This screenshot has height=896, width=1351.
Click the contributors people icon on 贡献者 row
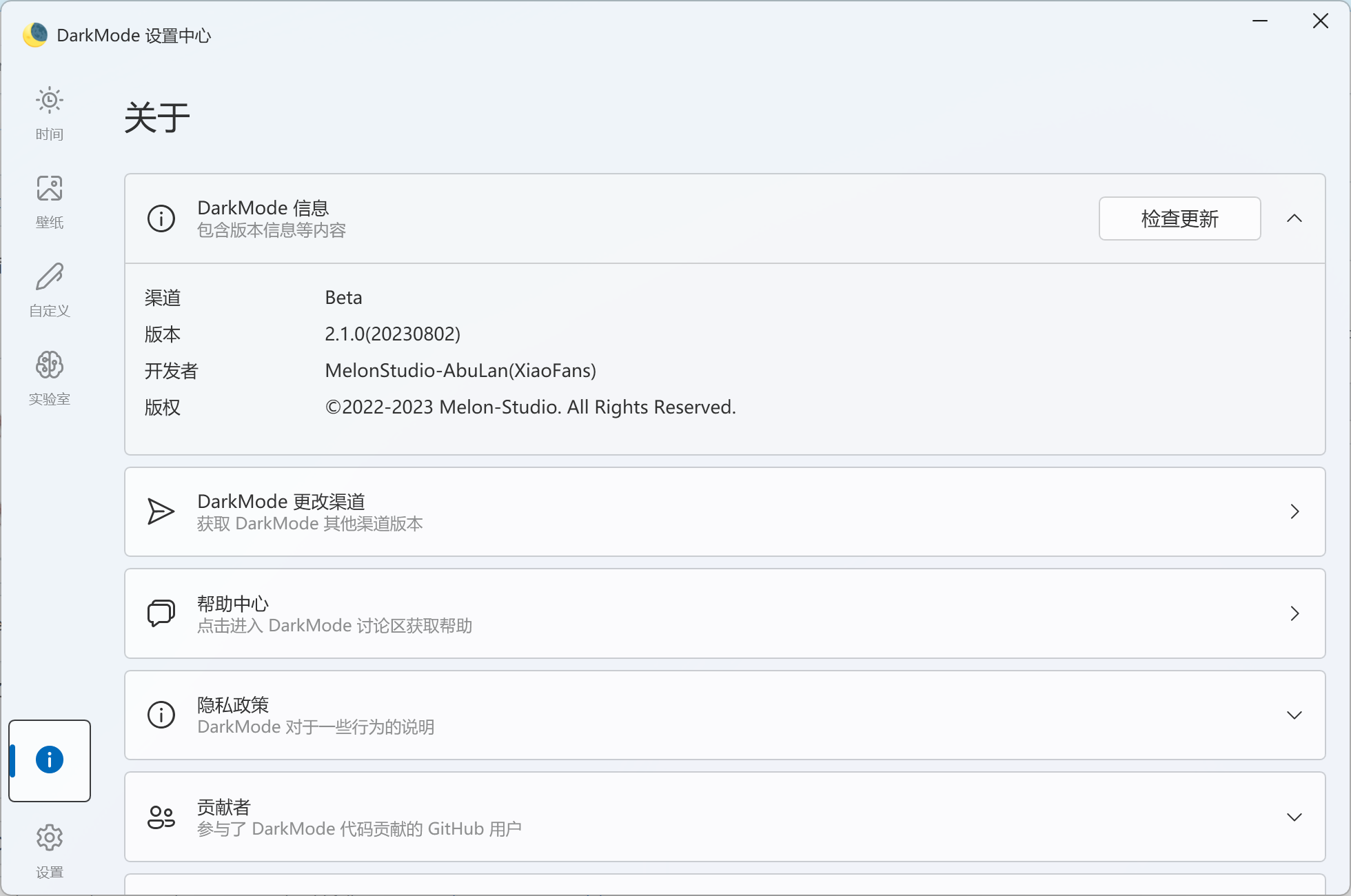coord(161,817)
